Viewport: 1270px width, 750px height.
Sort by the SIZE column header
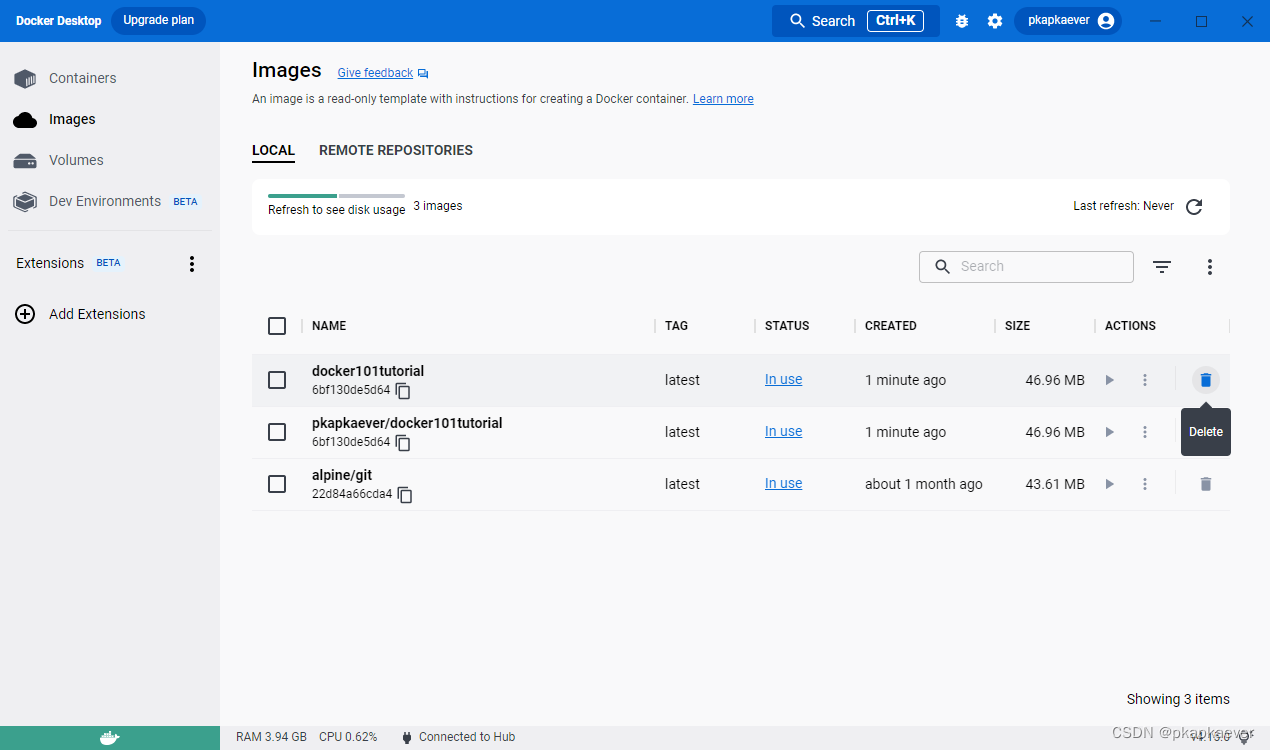(x=1017, y=326)
